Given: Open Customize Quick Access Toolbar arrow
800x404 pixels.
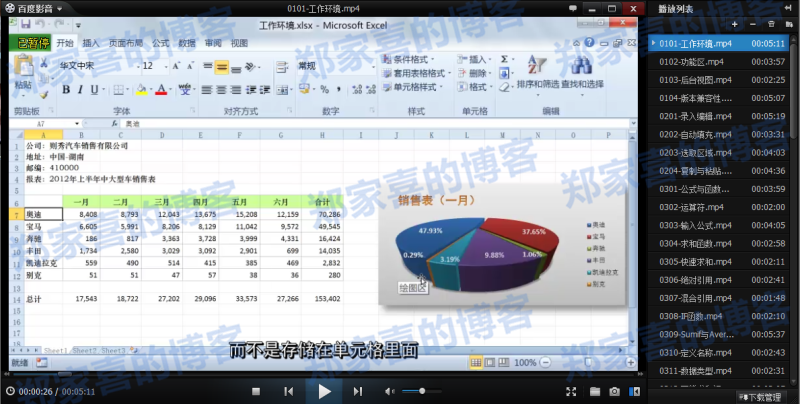Looking at the screenshot, I should click(x=79, y=24).
